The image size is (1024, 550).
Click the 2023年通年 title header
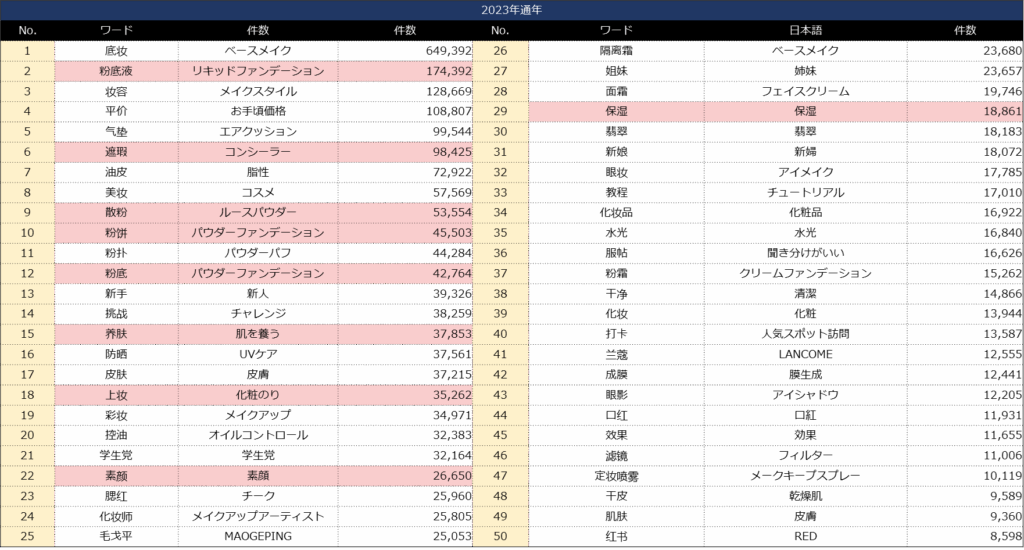512,10
